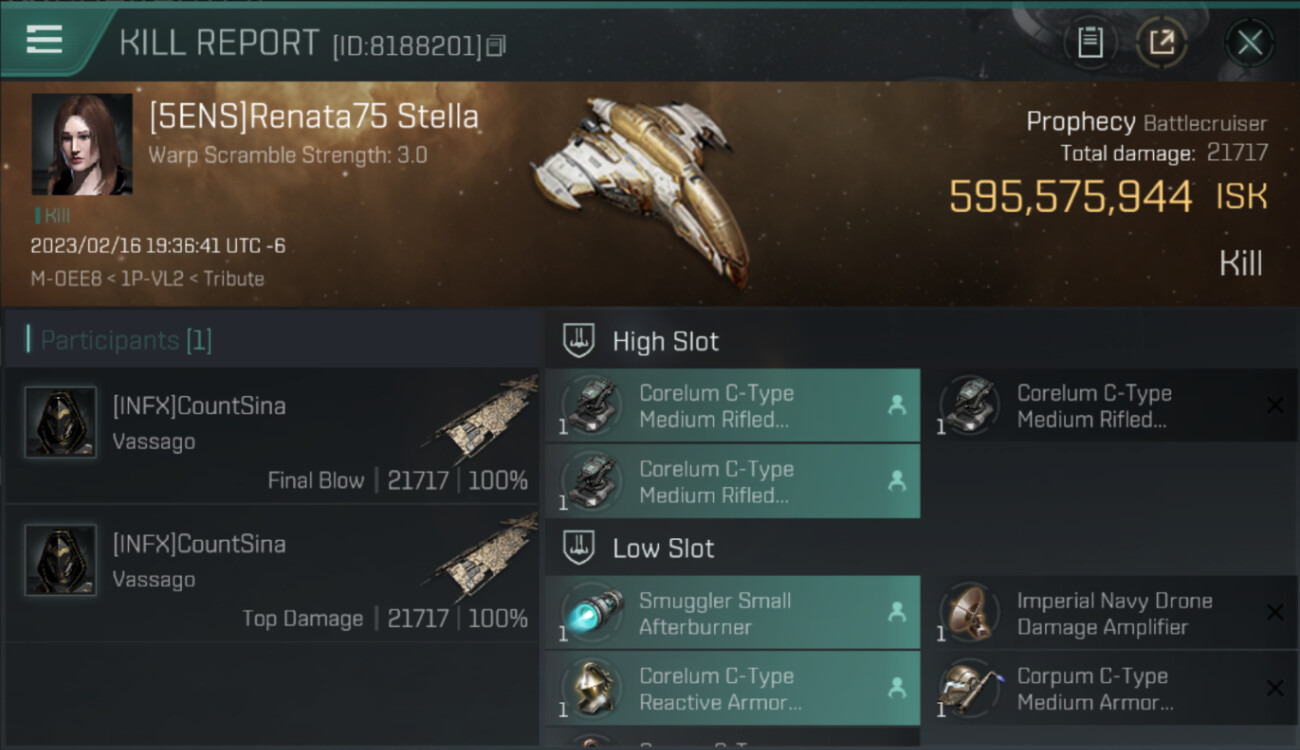Screen dimensions: 1300x750
Task: Open CountSina's portrait in the Top Damage row
Action: (61, 560)
